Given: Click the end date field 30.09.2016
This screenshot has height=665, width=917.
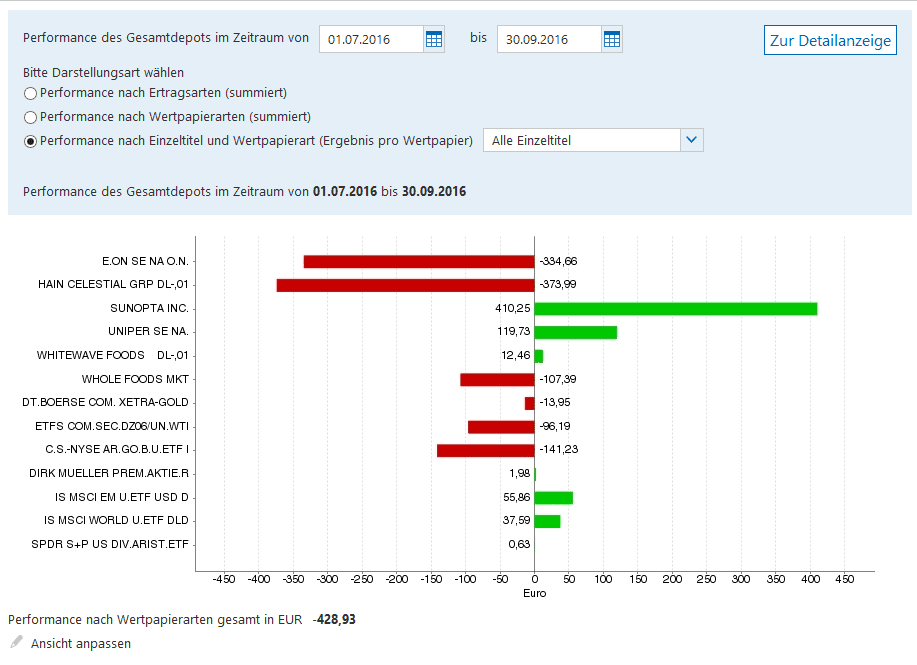Looking at the screenshot, I should [x=549, y=39].
